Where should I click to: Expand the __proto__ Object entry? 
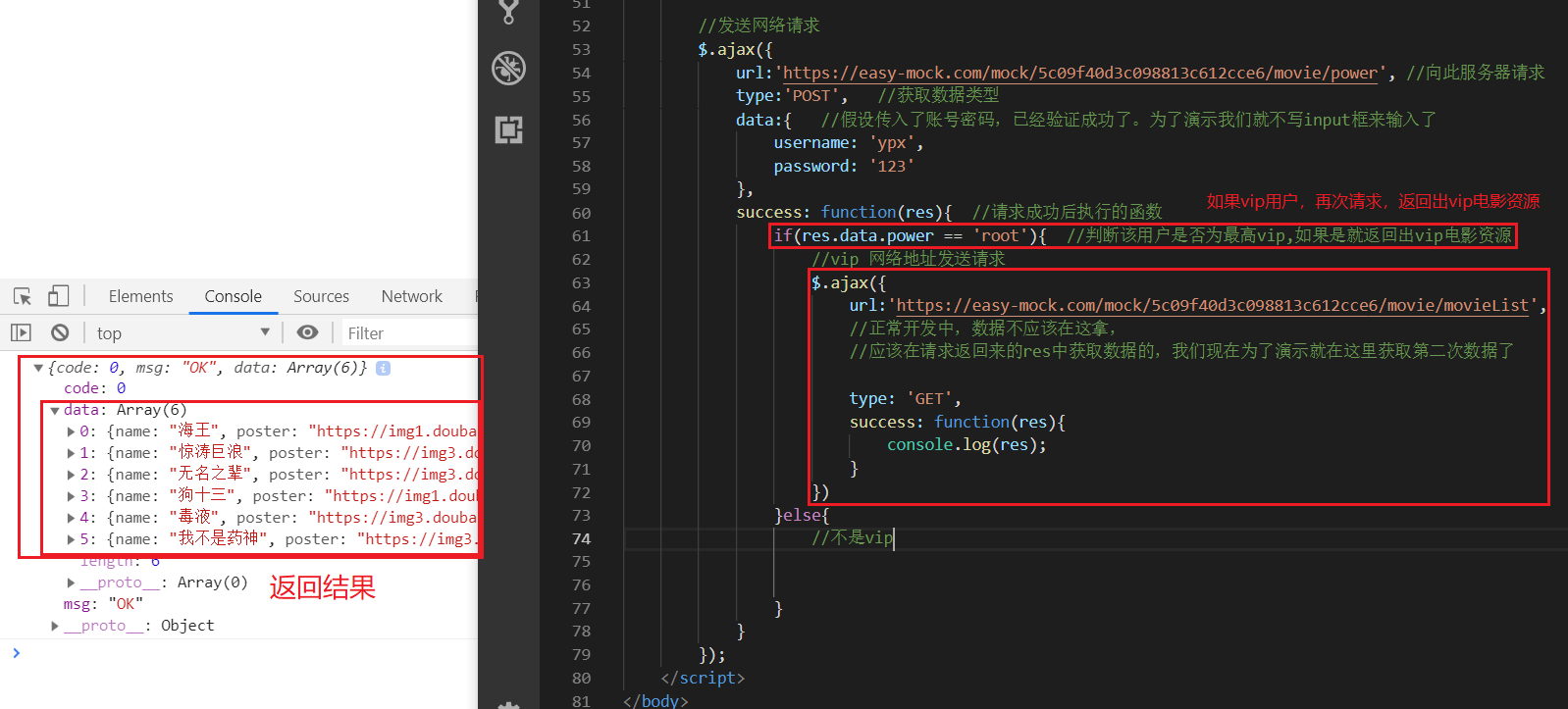(x=55, y=626)
